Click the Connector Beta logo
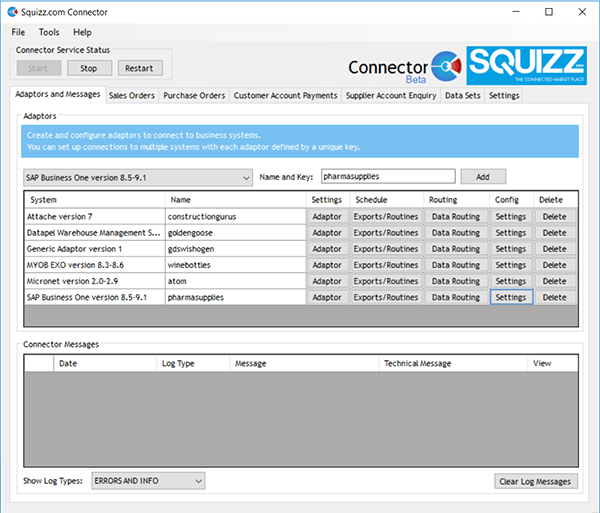 coord(404,68)
